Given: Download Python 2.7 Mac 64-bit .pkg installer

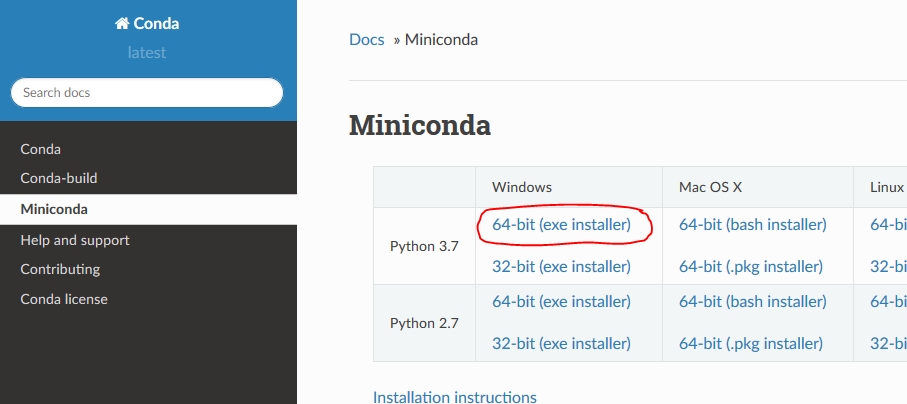Looking at the screenshot, I should click(751, 344).
